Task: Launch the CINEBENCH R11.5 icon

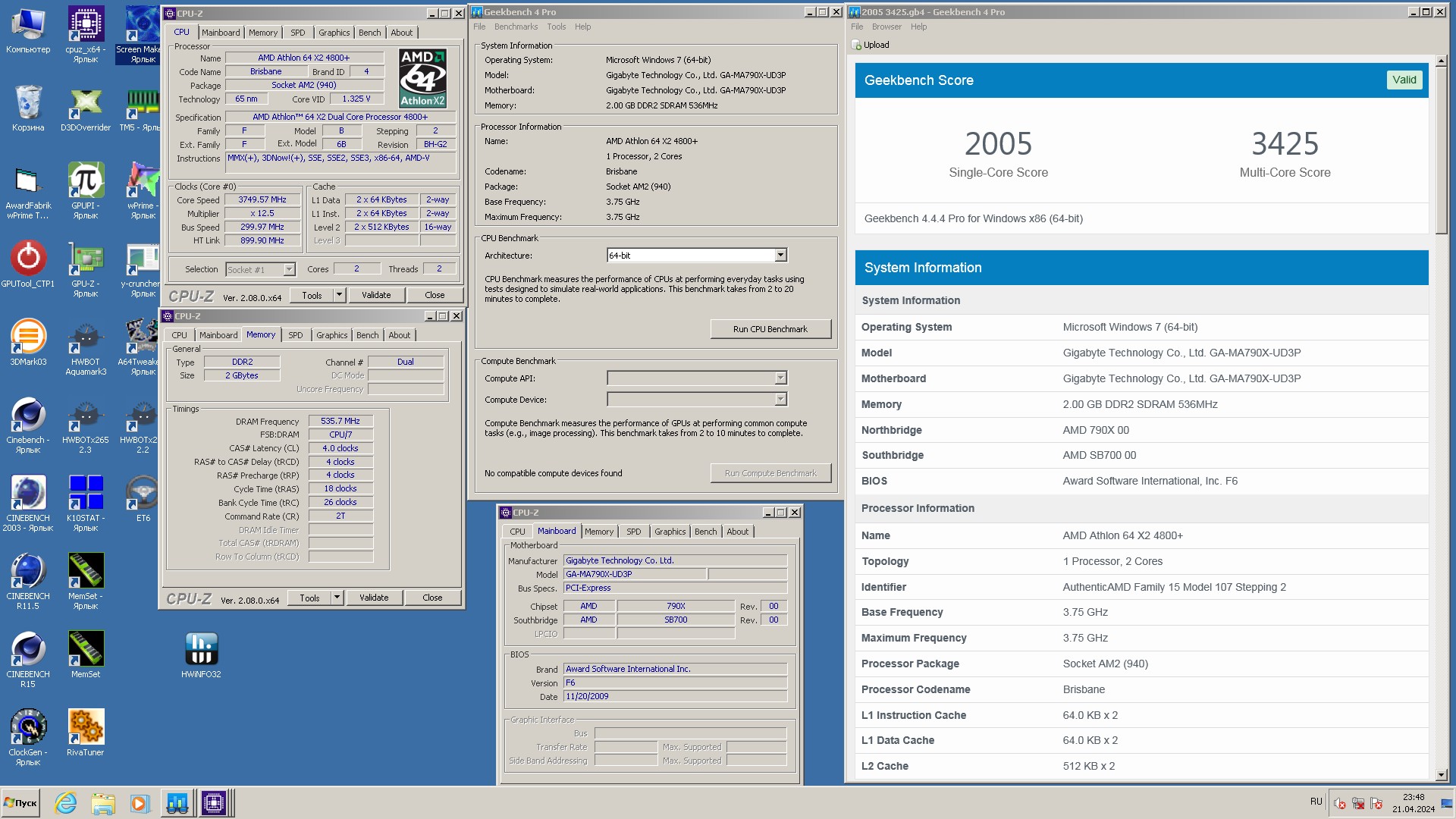Action: (x=28, y=582)
